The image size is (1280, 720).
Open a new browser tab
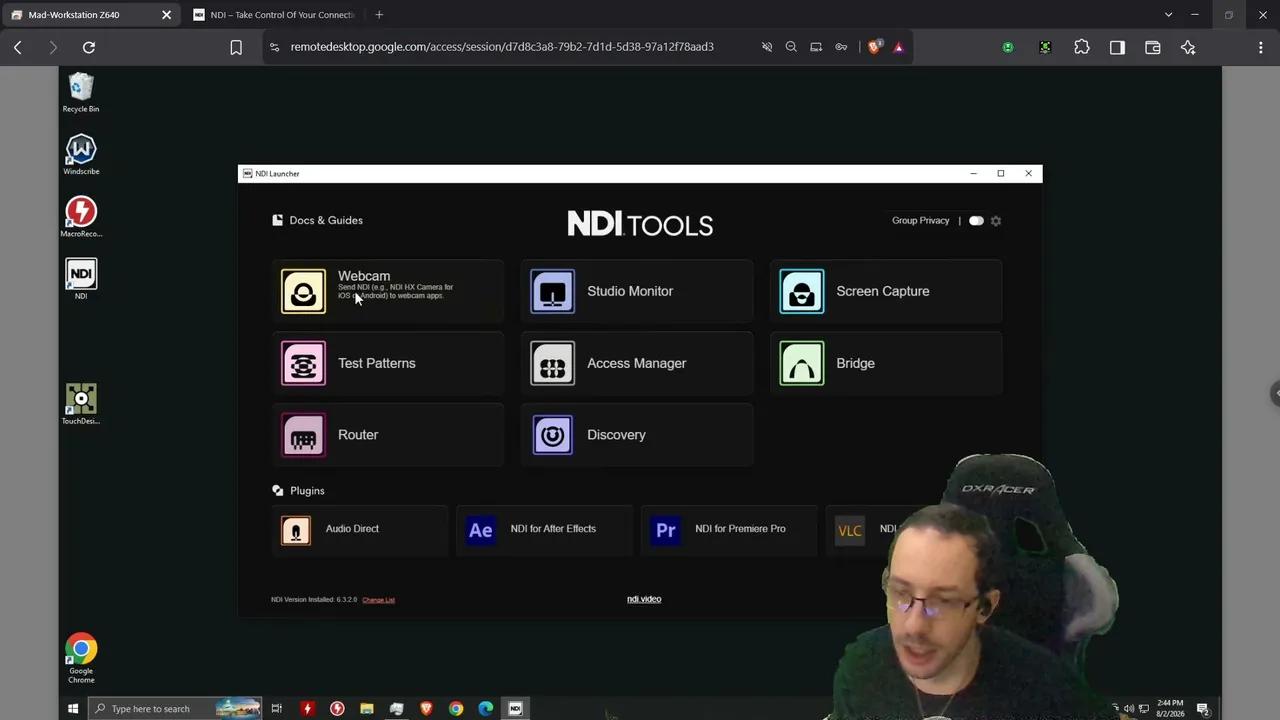[x=379, y=15]
